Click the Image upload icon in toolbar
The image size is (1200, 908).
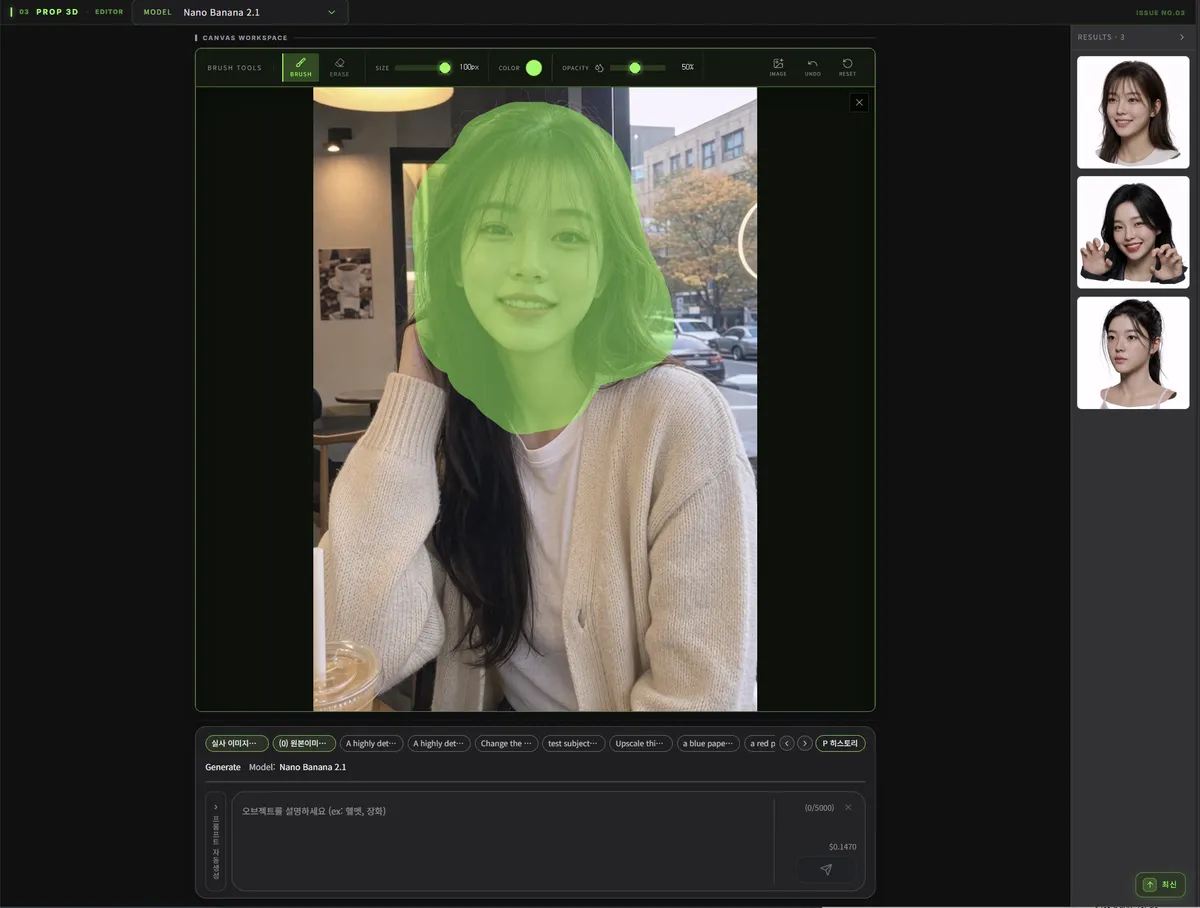pos(778,67)
